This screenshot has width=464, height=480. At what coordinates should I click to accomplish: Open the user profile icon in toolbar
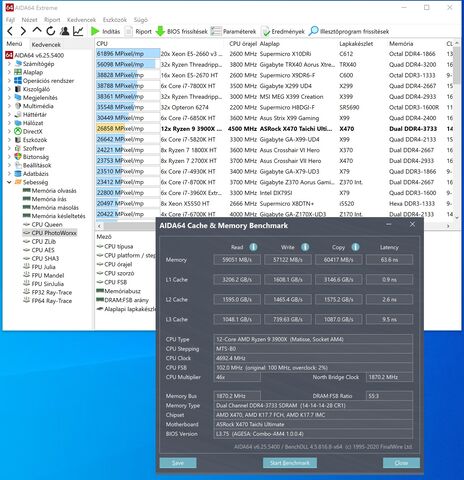click(x=64, y=31)
